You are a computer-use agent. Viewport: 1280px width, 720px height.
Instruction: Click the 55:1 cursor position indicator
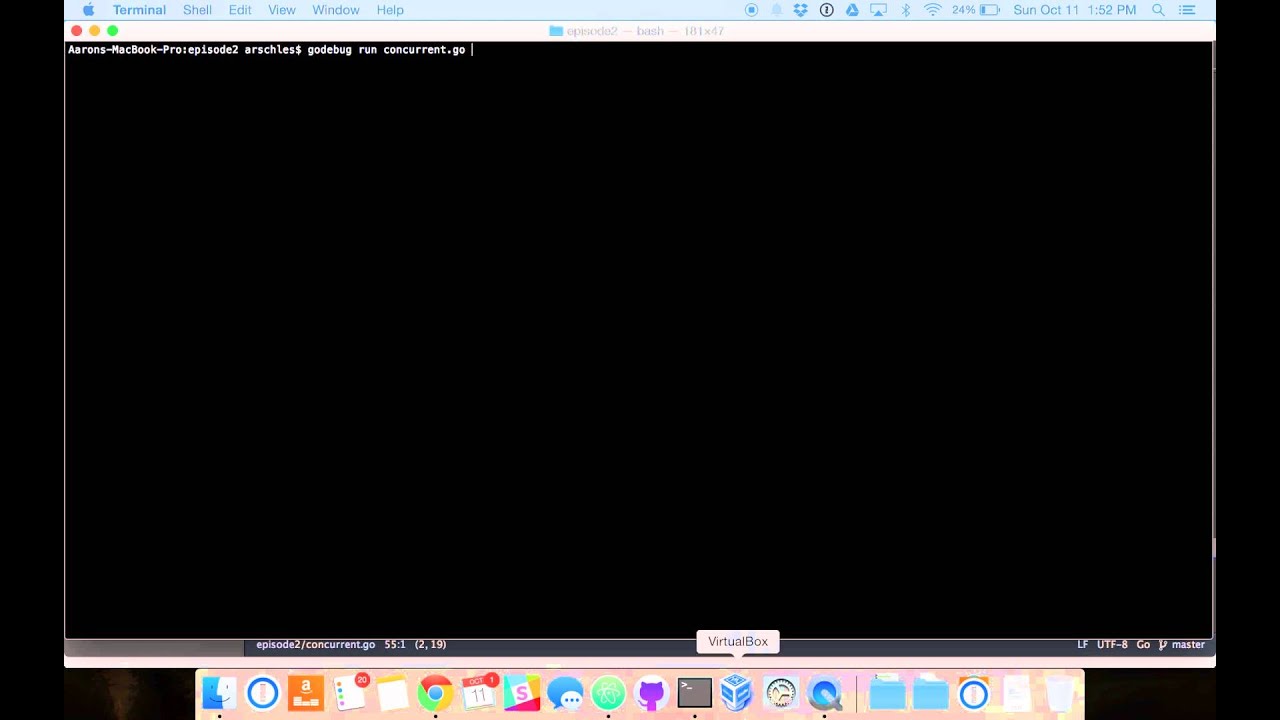[395, 645]
